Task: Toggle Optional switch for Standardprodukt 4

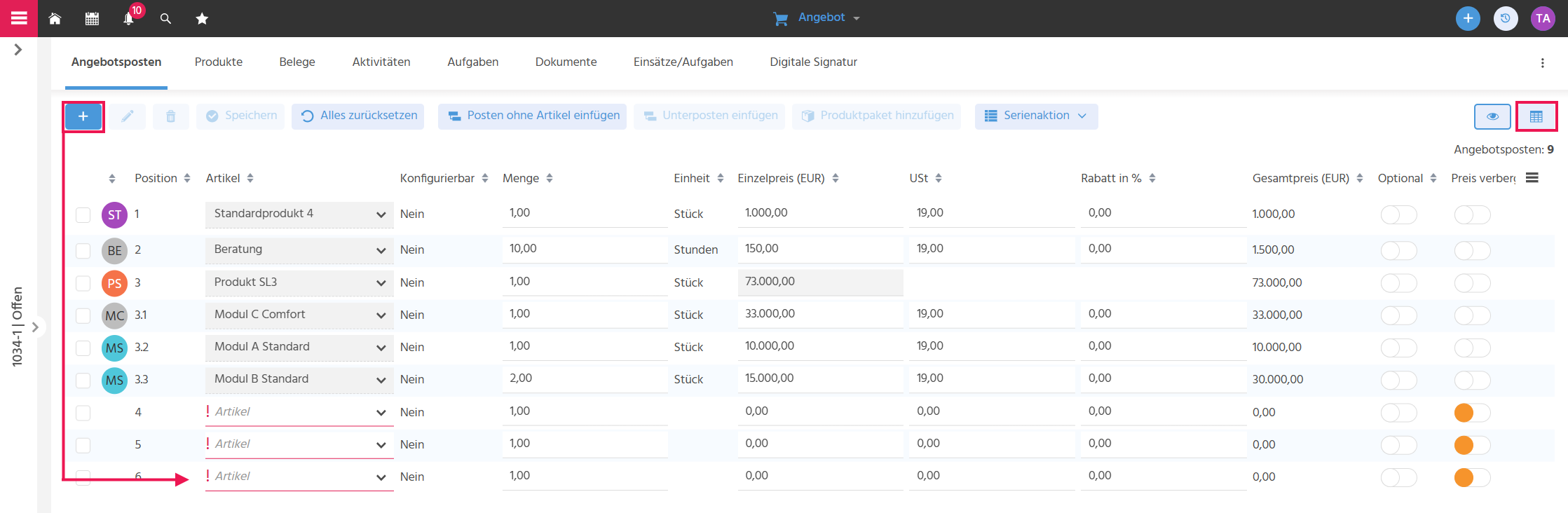Action: click(1398, 214)
